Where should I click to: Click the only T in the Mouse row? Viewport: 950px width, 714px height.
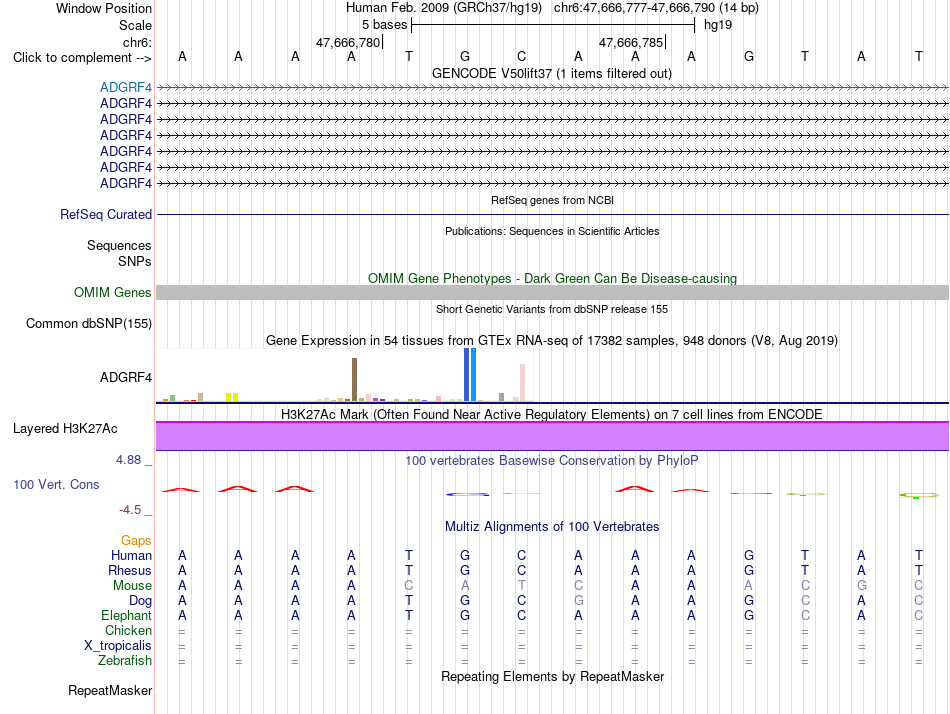522,586
